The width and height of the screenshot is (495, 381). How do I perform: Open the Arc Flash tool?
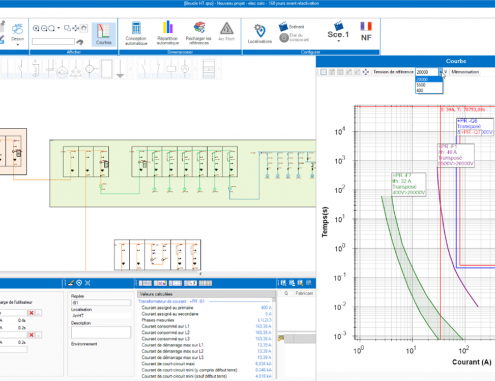click(227, 32)
